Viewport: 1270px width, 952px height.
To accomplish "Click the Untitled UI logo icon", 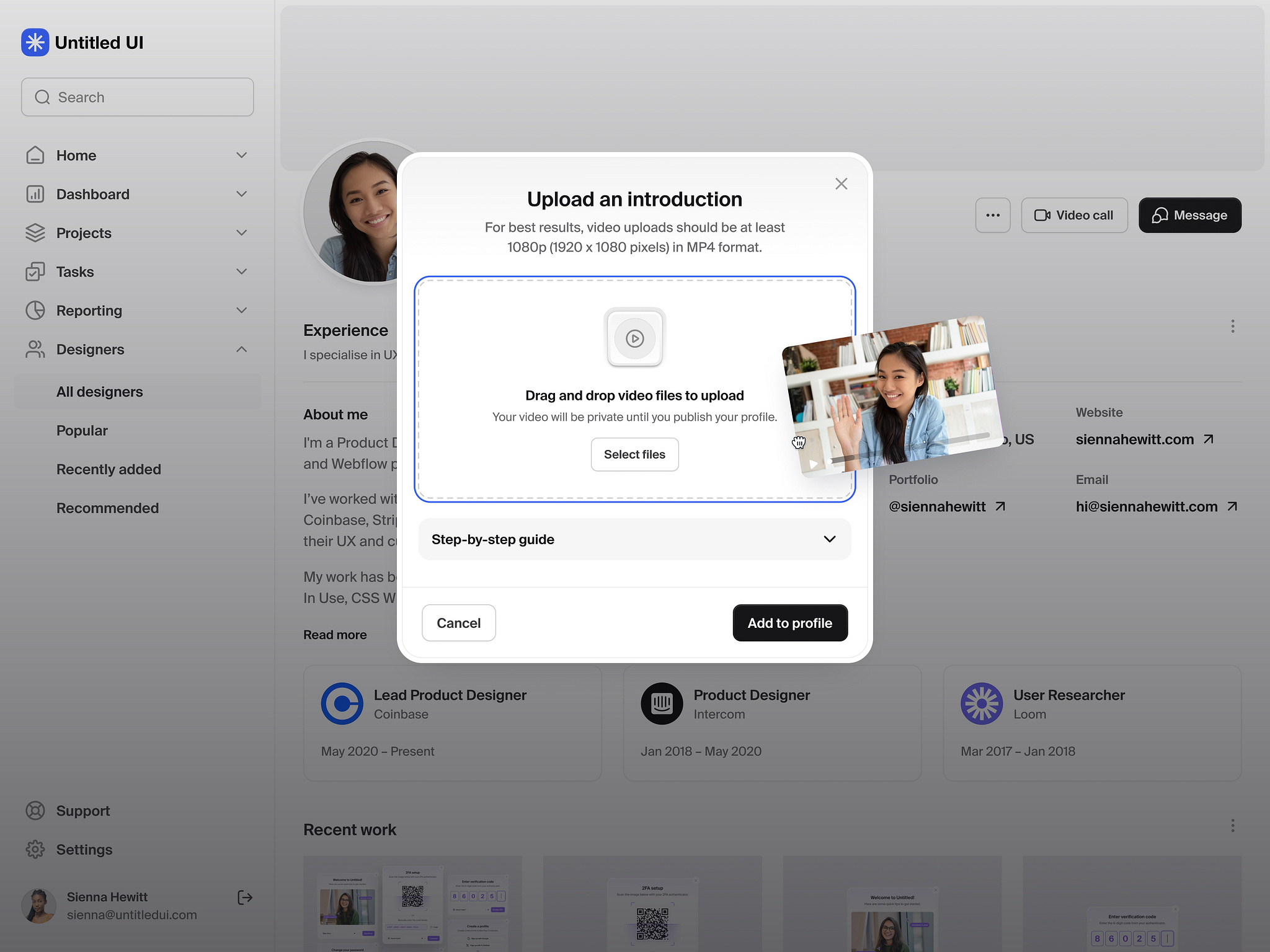I will click(35, 42).
